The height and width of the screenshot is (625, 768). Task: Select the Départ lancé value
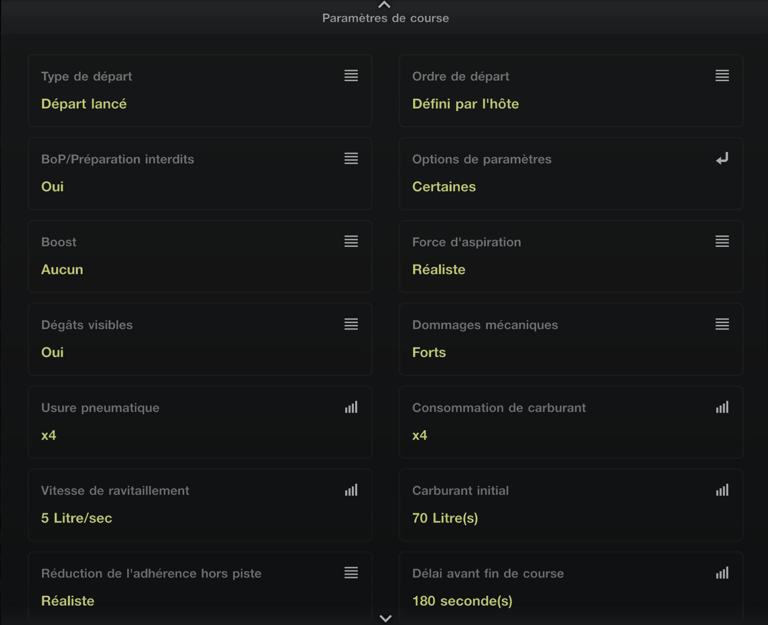84,104
